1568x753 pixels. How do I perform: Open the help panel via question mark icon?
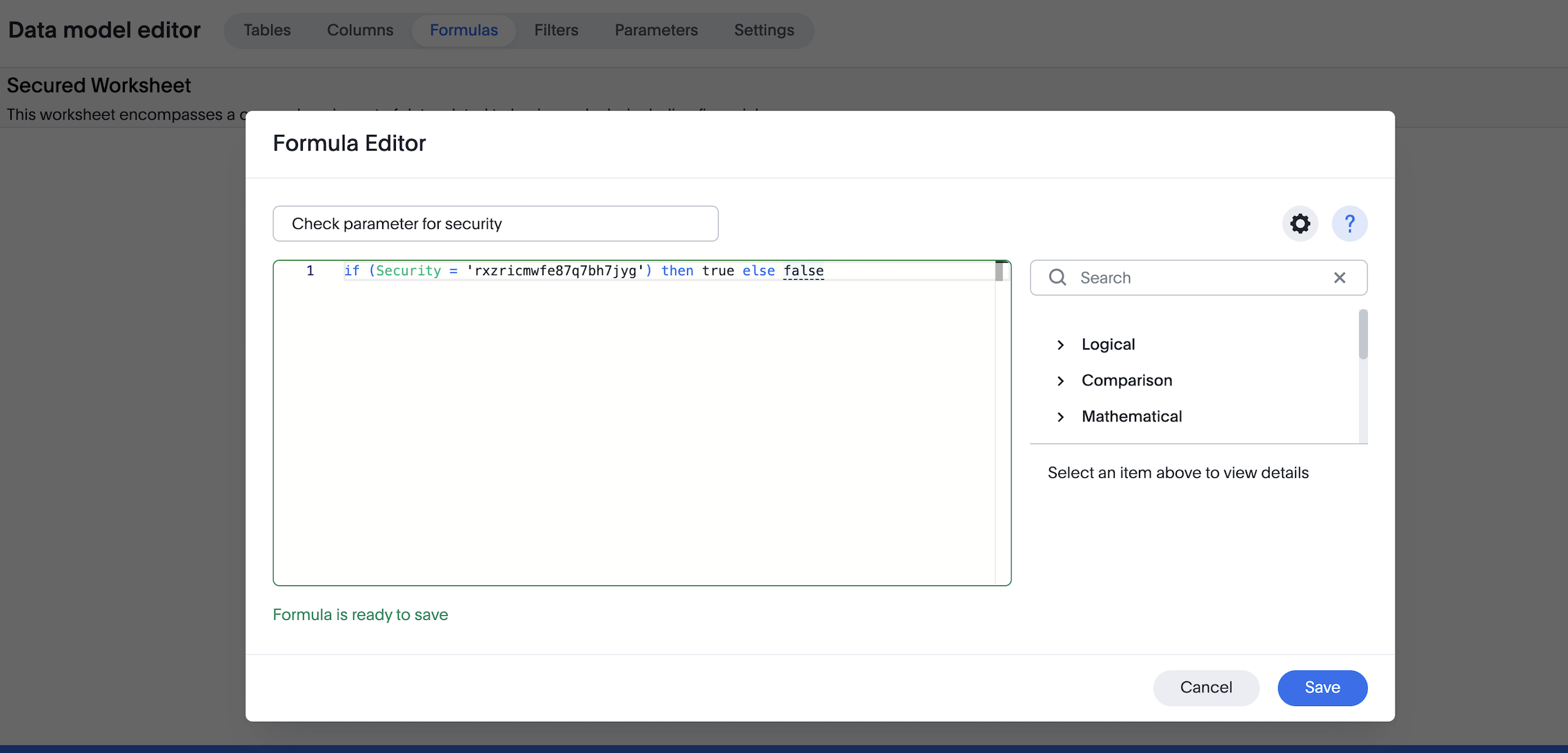pyautogui.click(x=1350, y=223)
